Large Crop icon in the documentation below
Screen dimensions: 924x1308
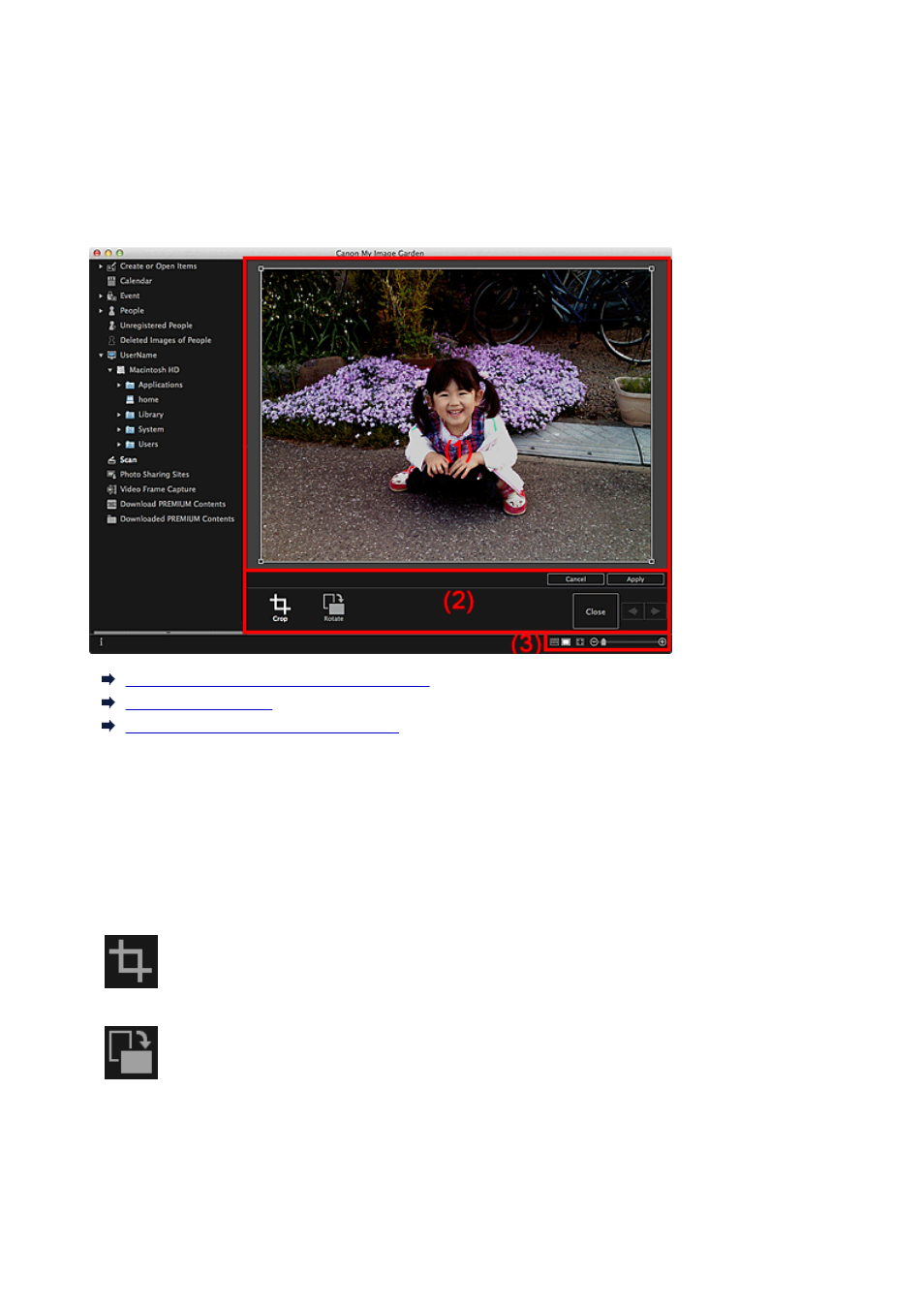131,961
